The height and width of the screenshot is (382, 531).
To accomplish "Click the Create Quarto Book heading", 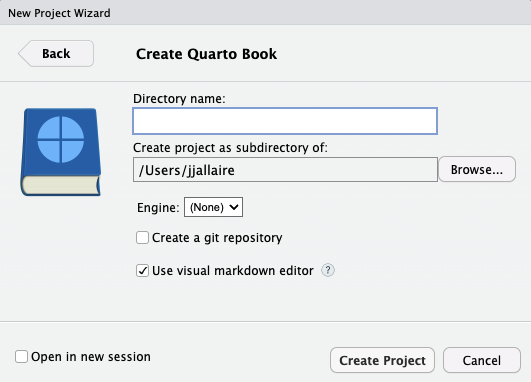I will (x=207, y=54).
